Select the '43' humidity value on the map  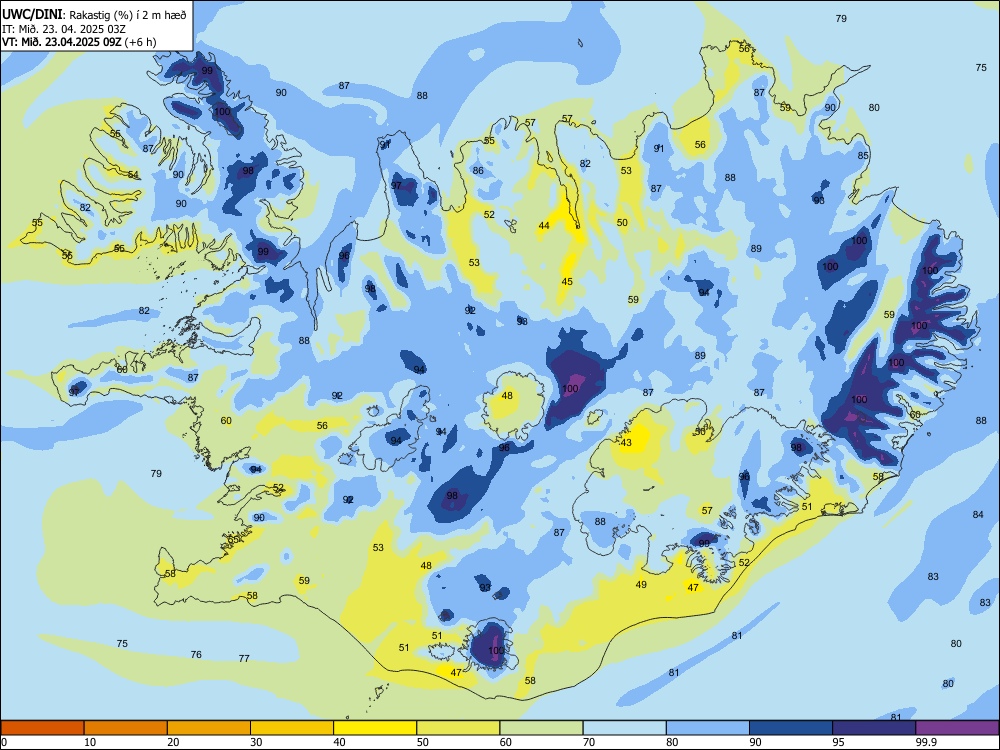[x=626, y=443]
